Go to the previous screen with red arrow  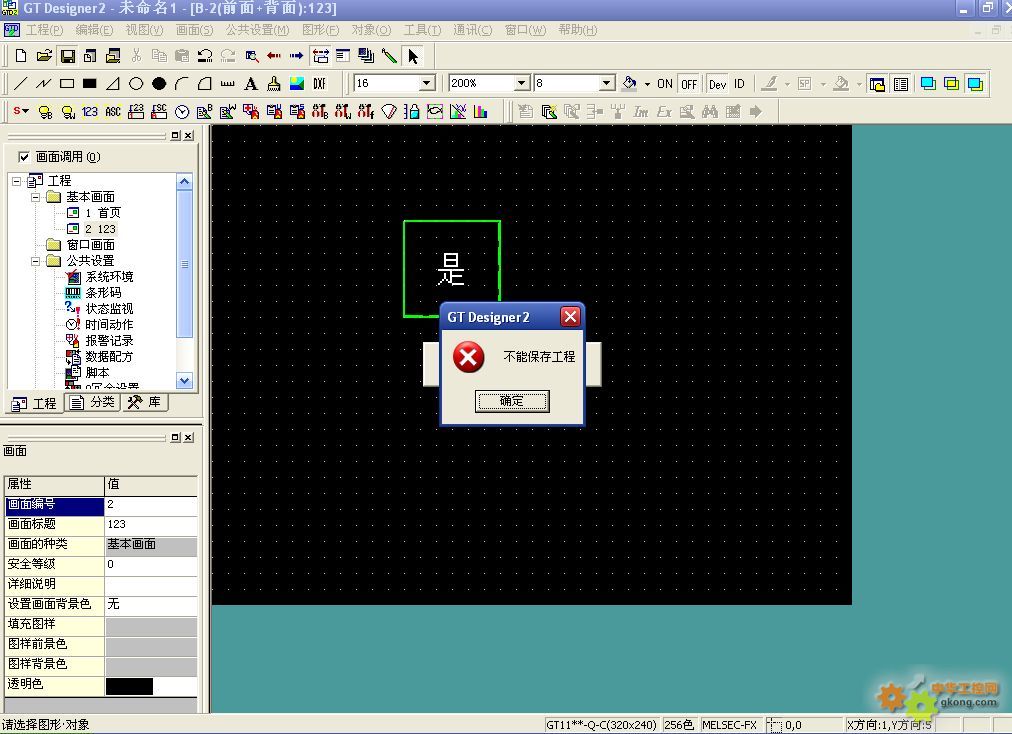(x=274, y=56)
